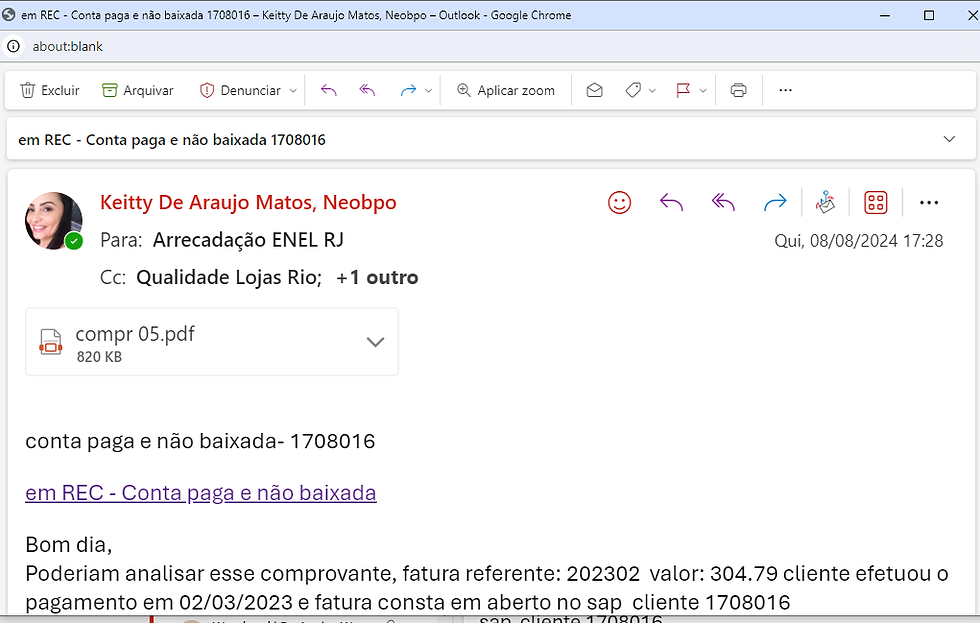Open flag options dropdown arrow
The image size is (980, 623).
click(x=703, y=91)
